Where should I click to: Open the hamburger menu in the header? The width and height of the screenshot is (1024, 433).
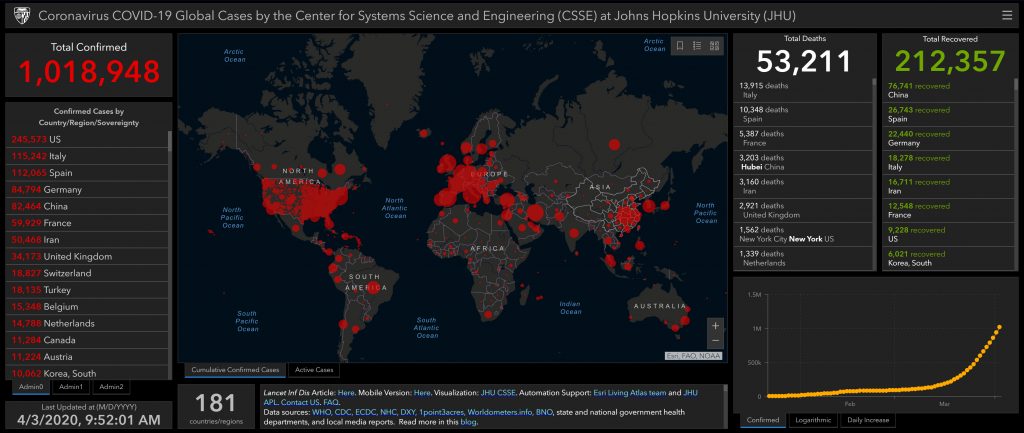pyautogui.click(x=1007, y=16)
